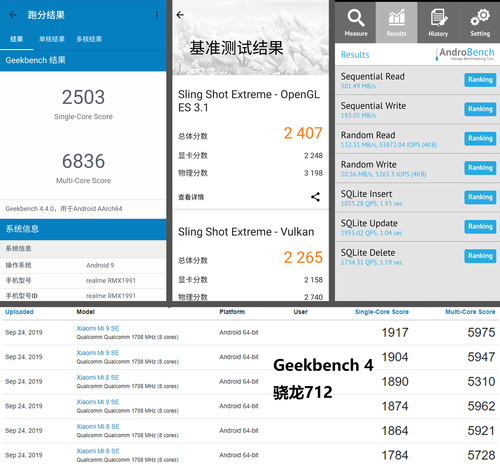Open Xiaomi Mi 8 SE link scoring 1864
Viewport: 500px width, 466px height.
pos(98,426)
